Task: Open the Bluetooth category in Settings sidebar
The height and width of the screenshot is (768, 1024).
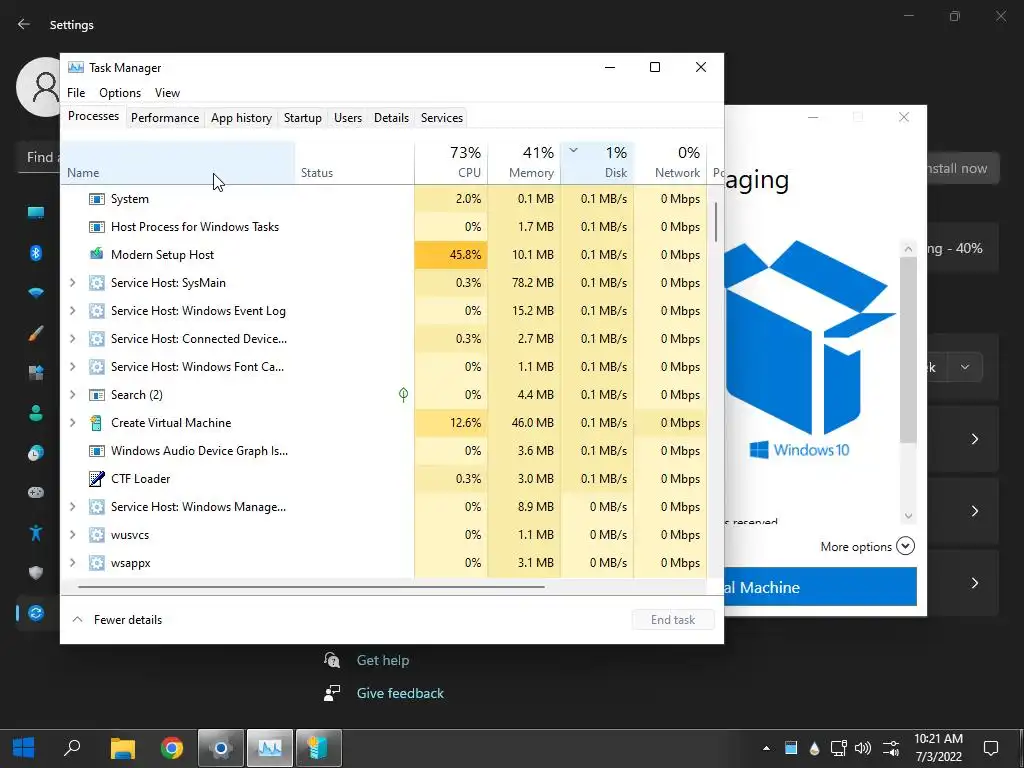Action: (36, 253)
